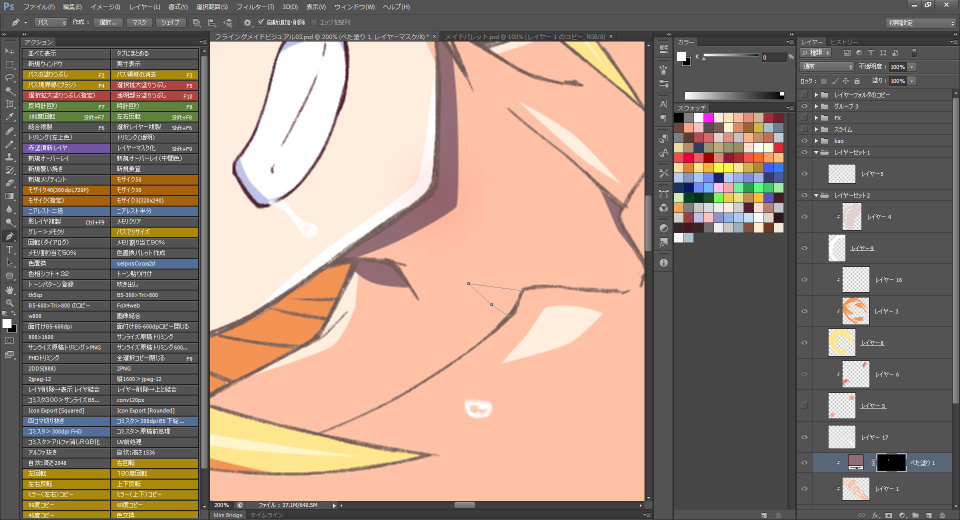
Task: Select the Hand tool
Action: (x=9, y=290)
